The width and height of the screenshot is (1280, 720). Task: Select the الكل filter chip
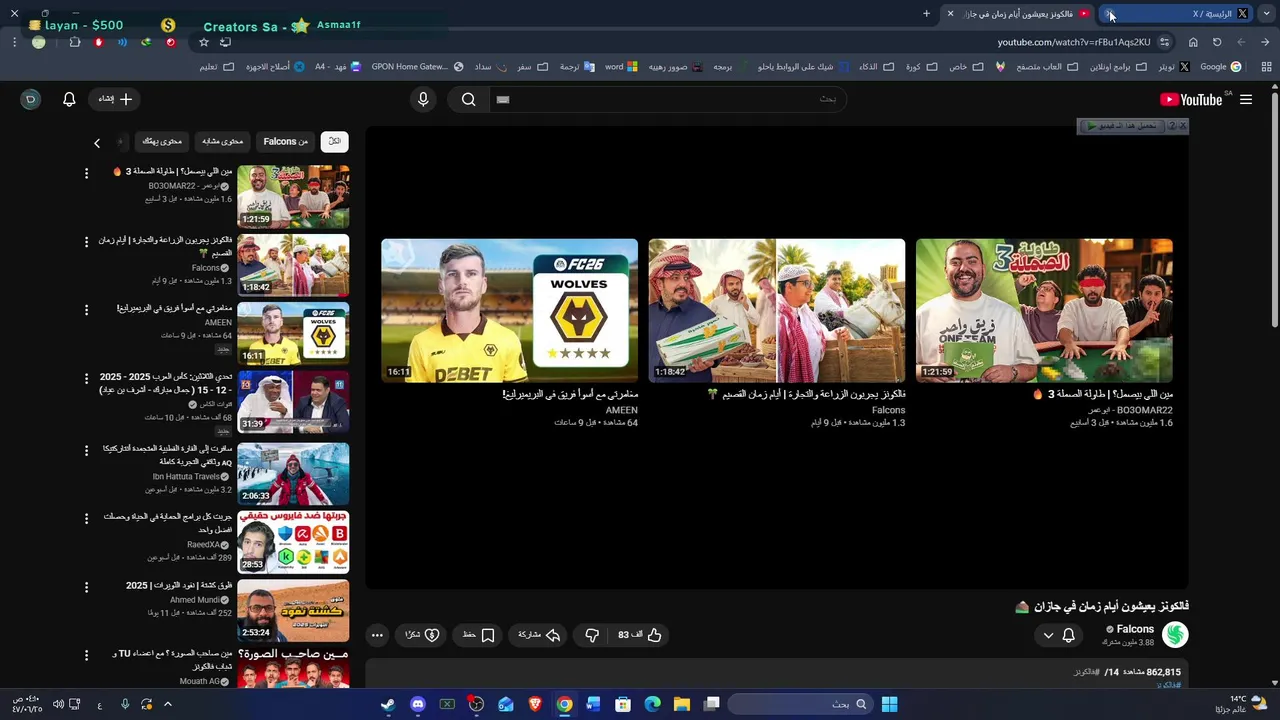(x=334, y=141)
